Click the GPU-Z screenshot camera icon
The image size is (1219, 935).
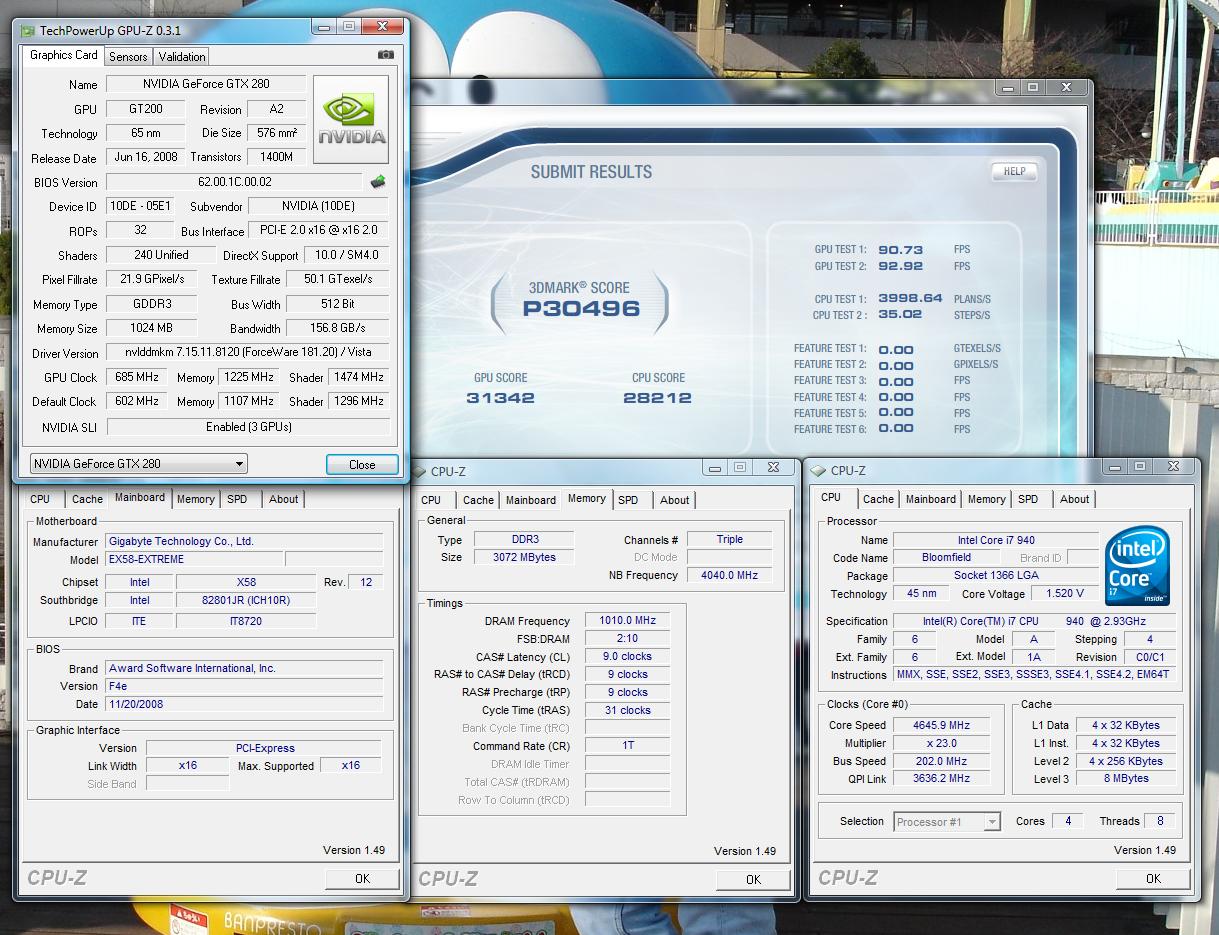[x=386, y=56]
